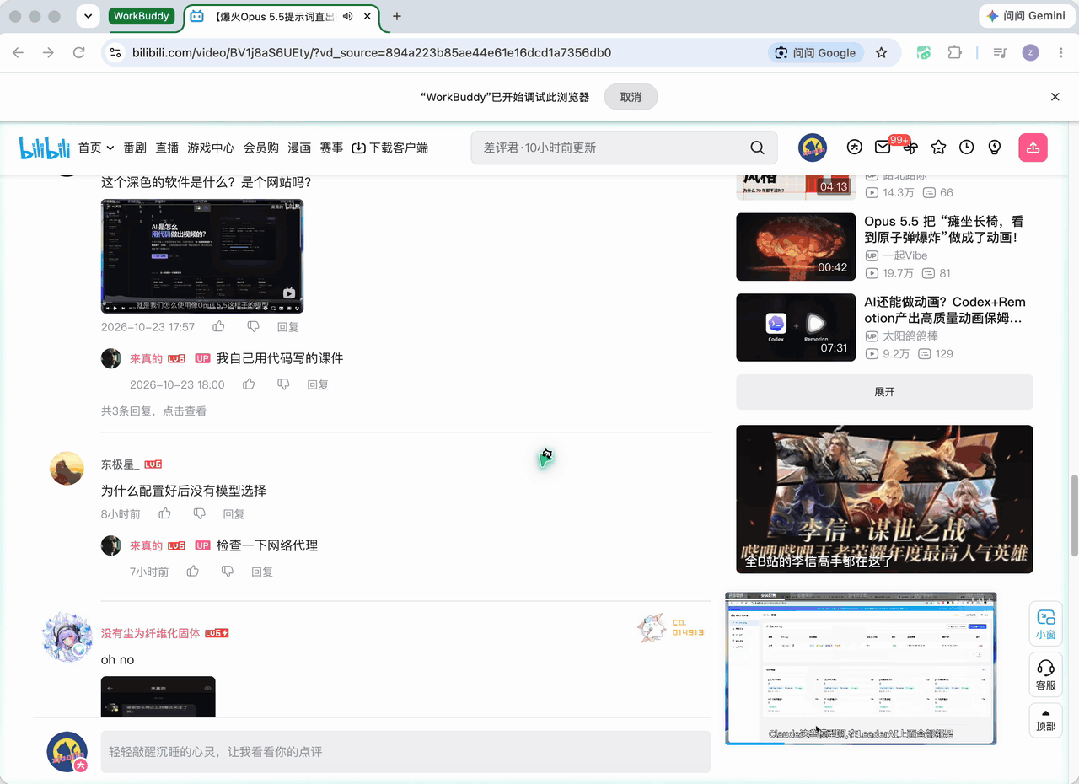Open the screenshot image in the 深色的软件 comment
The height and width of the screenshot is (784, 1079).
point(202,256)
